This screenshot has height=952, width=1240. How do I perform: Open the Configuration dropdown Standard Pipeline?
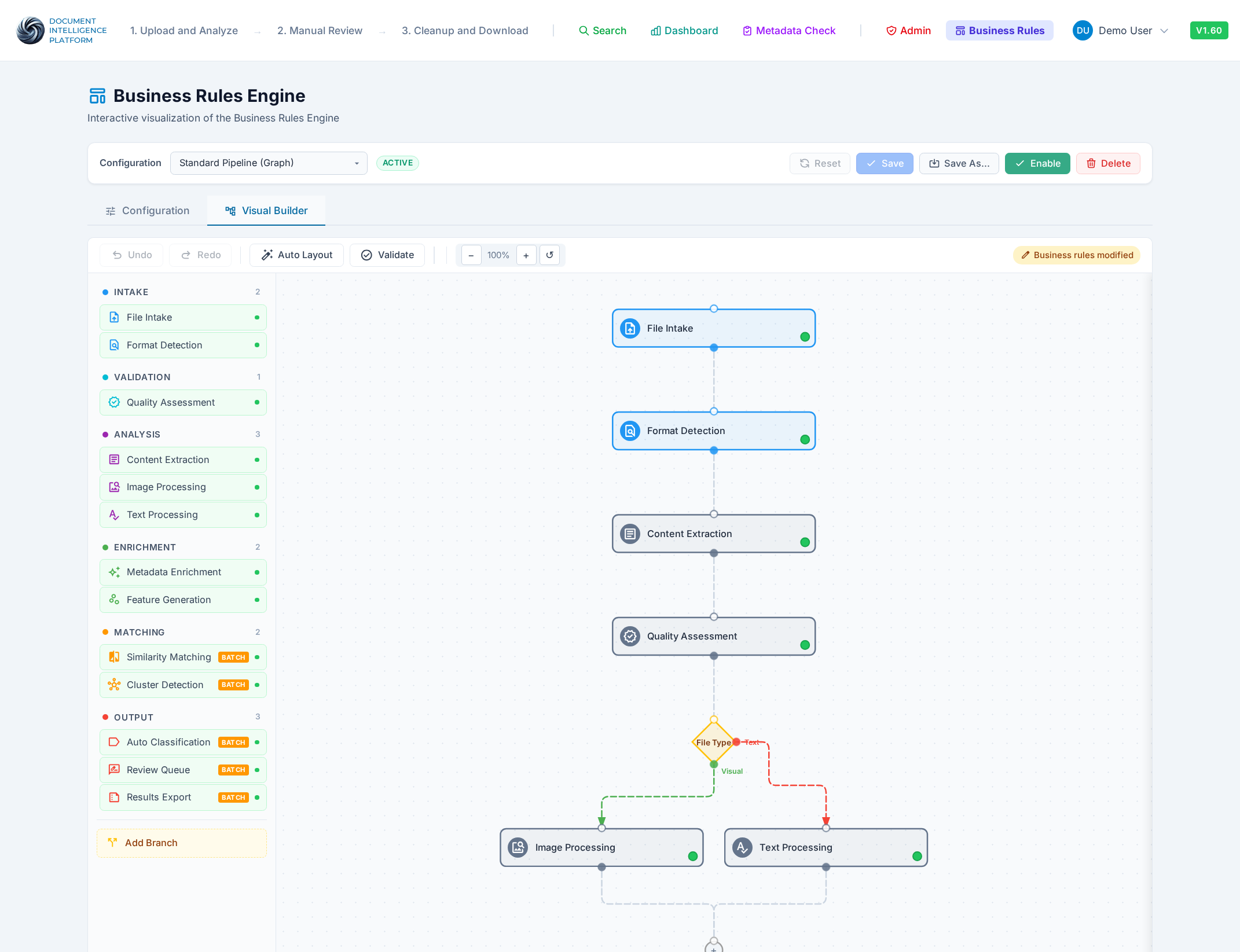tap(269, 163)
